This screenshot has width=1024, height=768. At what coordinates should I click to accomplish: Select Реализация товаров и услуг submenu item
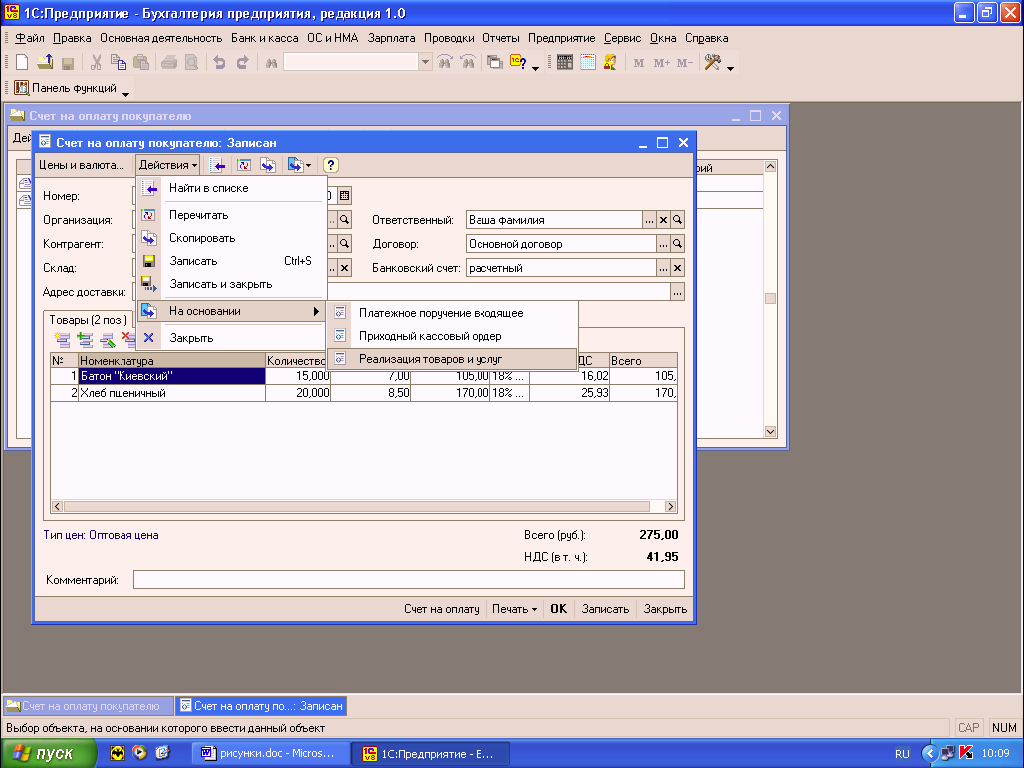click(430, 358)
